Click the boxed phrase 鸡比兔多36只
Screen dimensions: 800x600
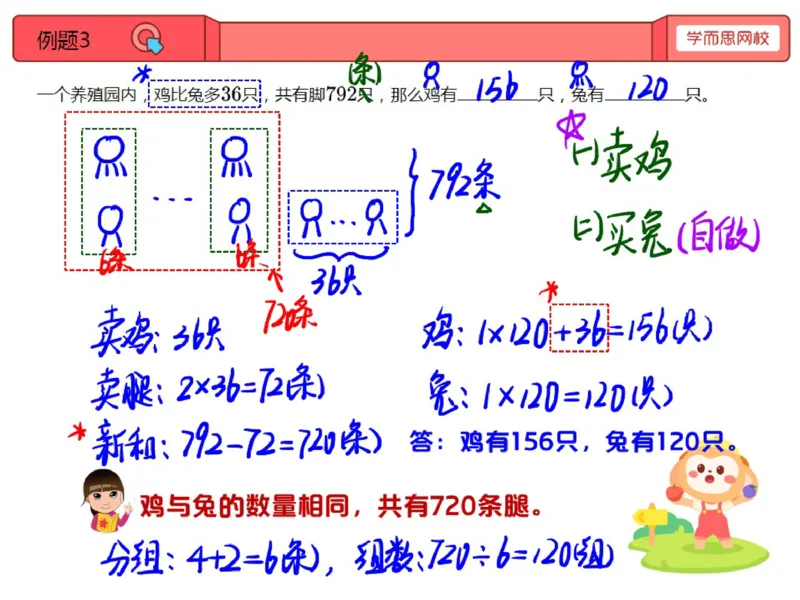click(x=205, y=94)
